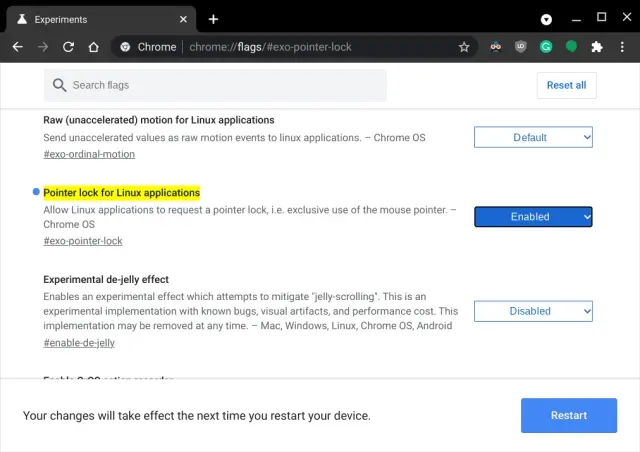Click the browser back arrow

(17, 47)
